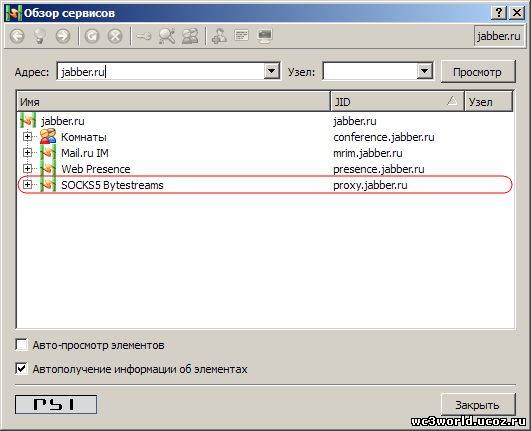Image resolution: width=531 pixels, height=431 pixels.
Task: Click the lightbulb toolbar icon
Action: [40, 36]
